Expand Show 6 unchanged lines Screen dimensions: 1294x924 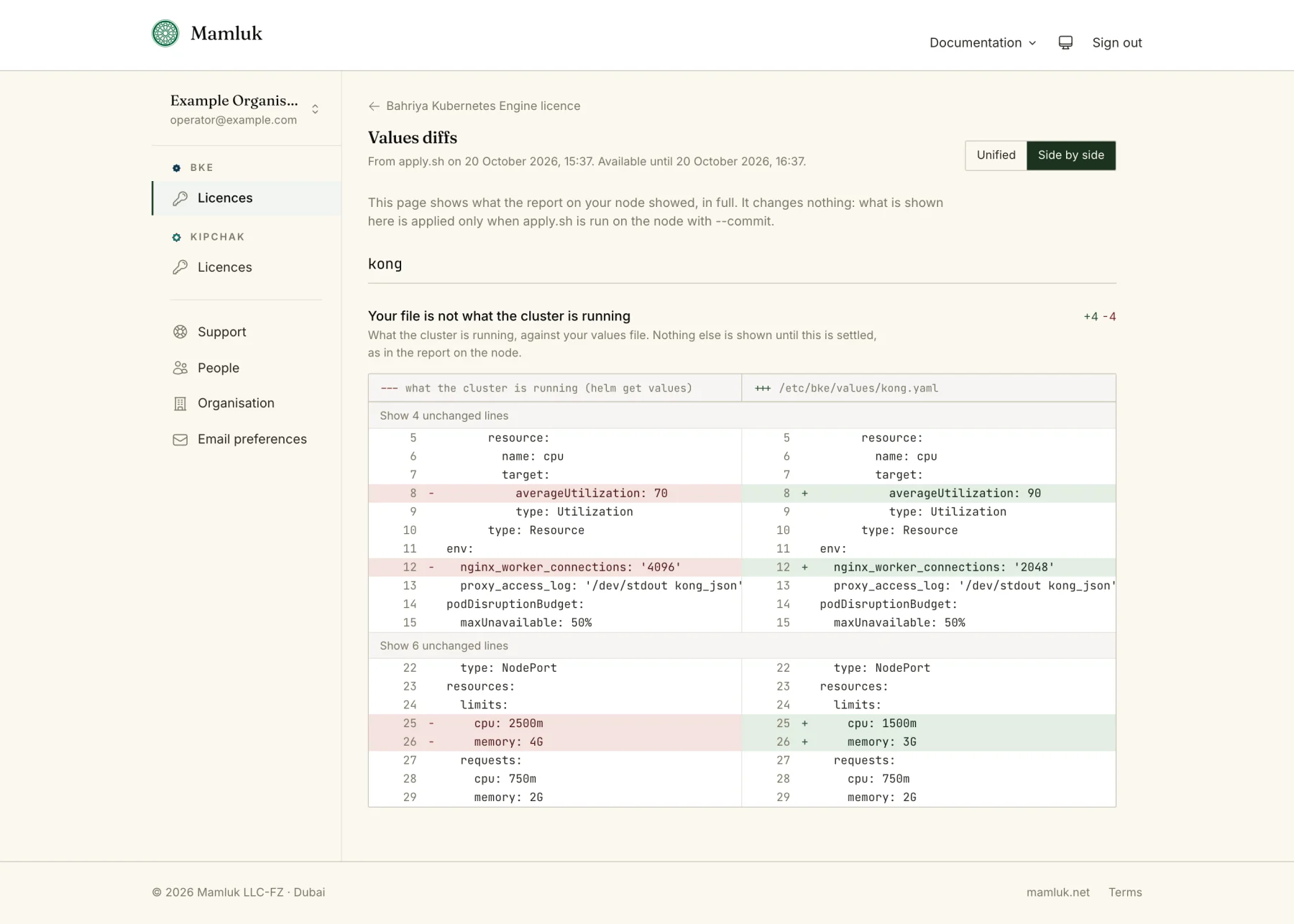pos(742,645)
